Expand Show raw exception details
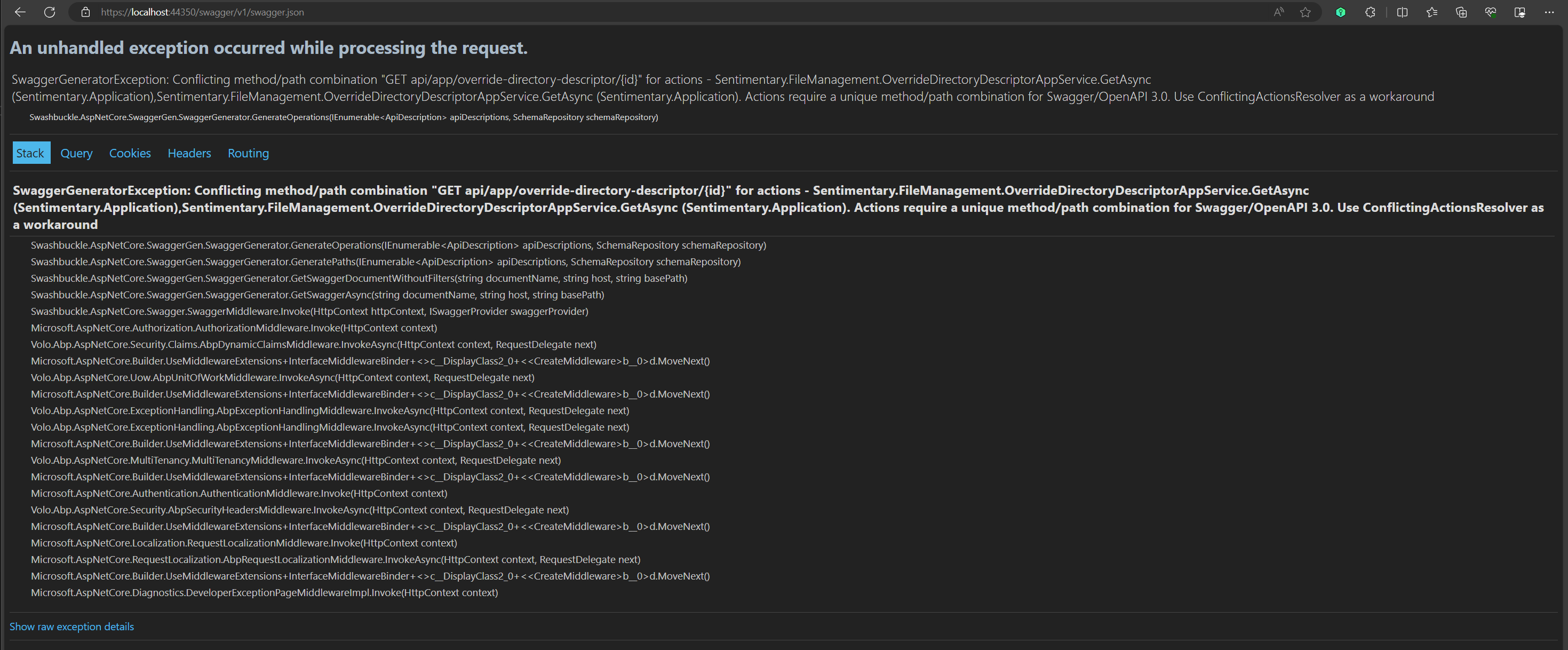1568x650 pixels. coord(71,627)
